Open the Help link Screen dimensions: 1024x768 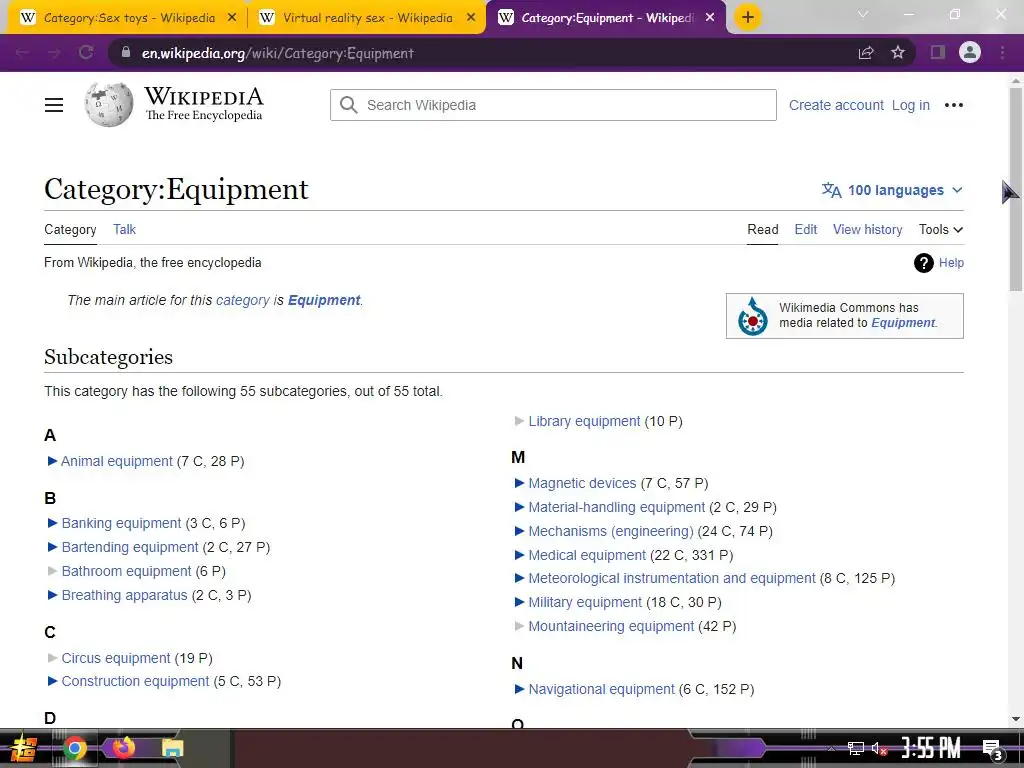click(951, 263)
